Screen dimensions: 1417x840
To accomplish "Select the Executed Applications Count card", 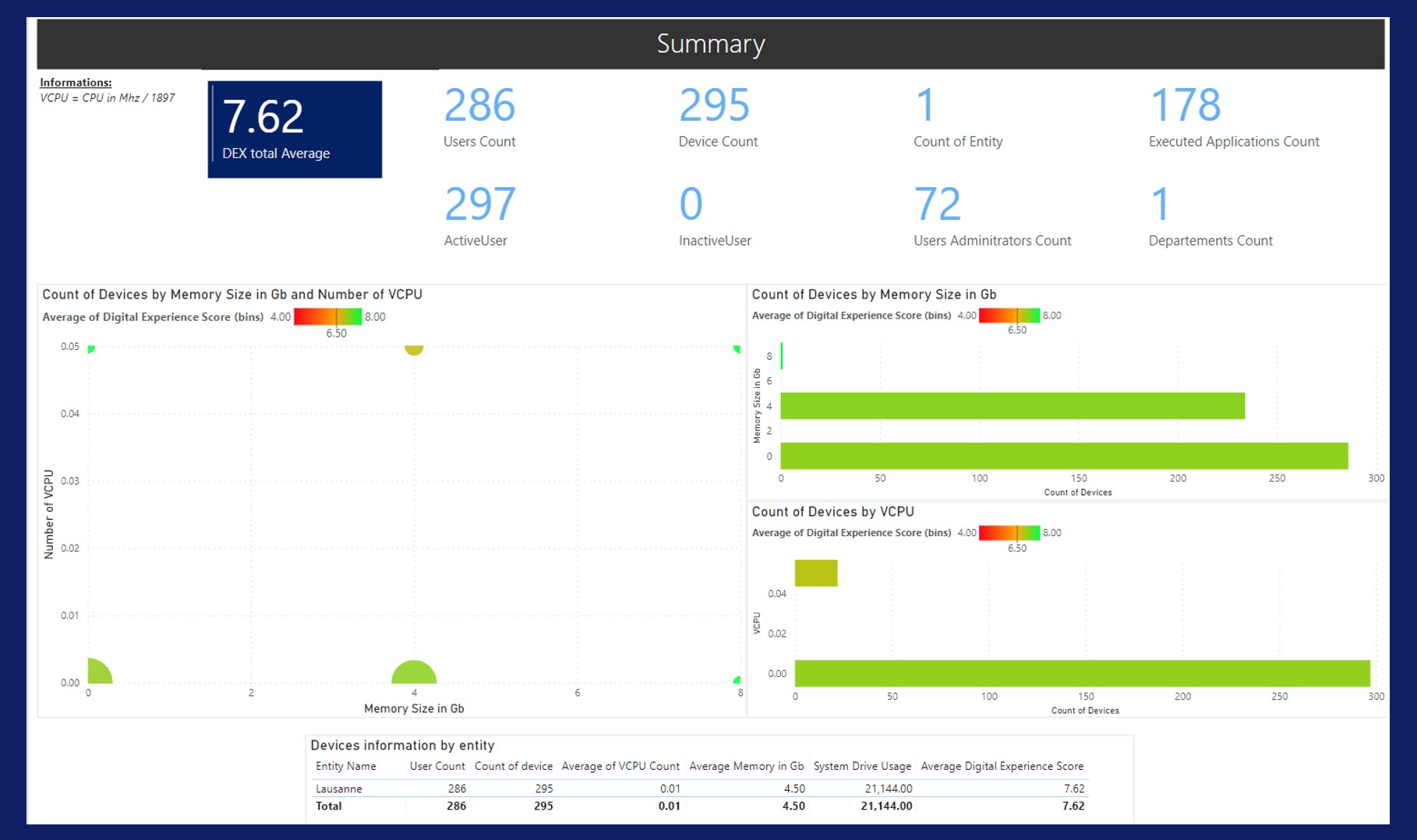I will 1233,117.
